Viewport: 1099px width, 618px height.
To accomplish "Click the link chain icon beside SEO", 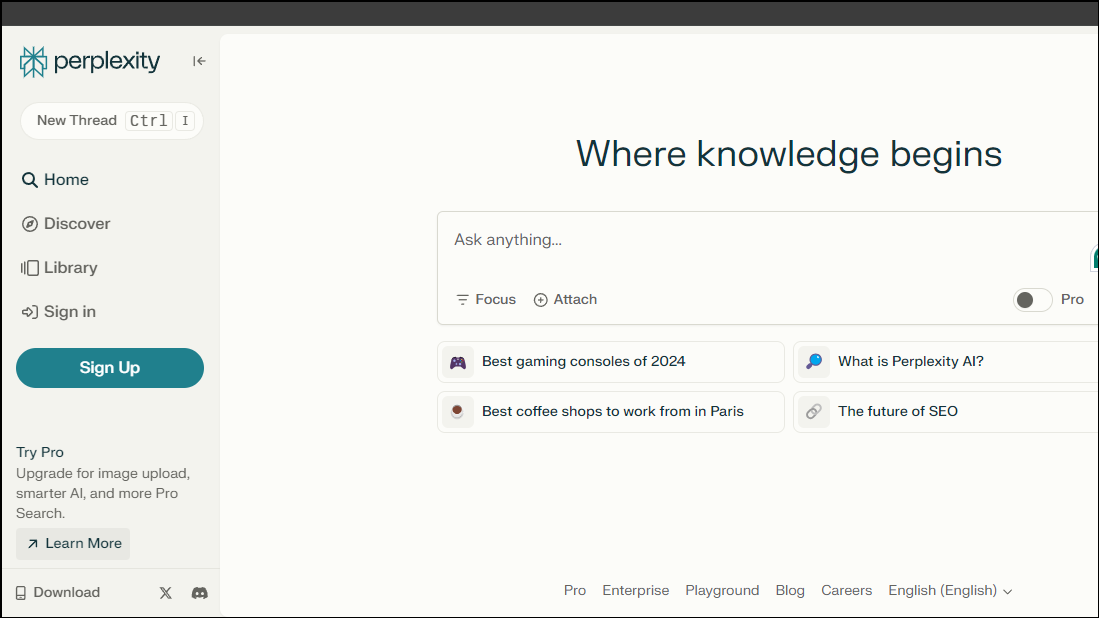I will (x=814, y=412).
